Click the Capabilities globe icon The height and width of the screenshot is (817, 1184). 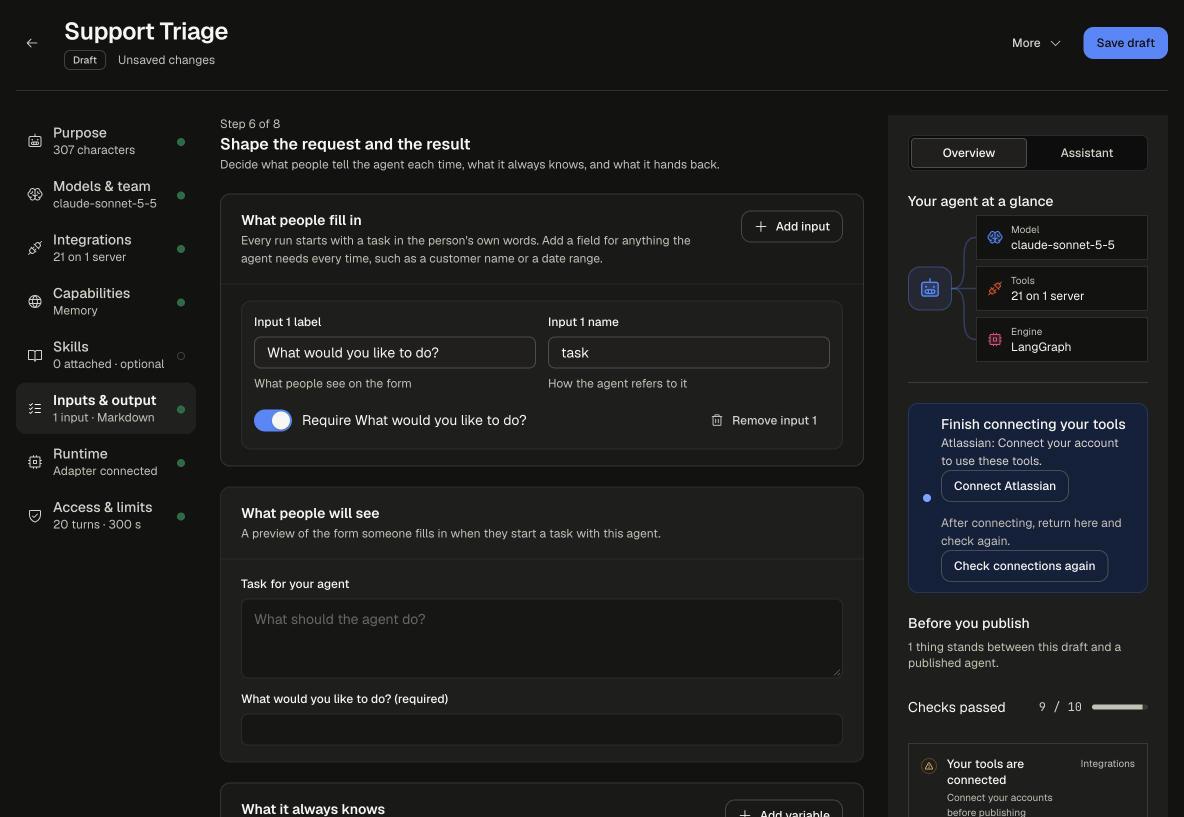pyautogui.click(x=35, y=302)
